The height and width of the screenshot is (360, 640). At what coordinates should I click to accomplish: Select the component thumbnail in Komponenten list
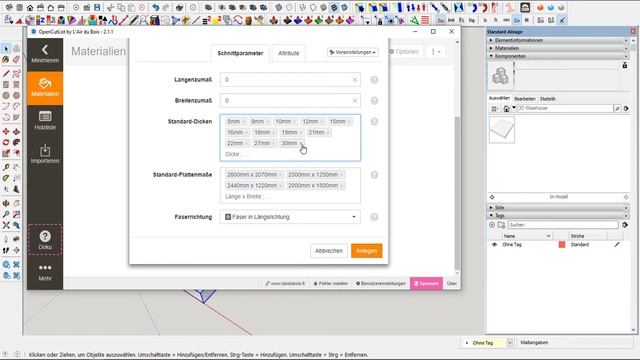[502, 130]
